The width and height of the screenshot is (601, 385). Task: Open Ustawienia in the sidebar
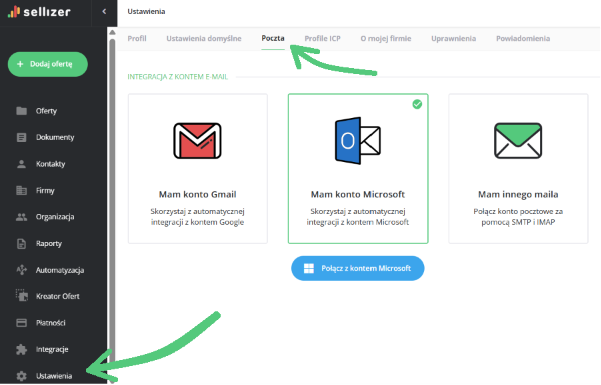(x=54, y=376)
